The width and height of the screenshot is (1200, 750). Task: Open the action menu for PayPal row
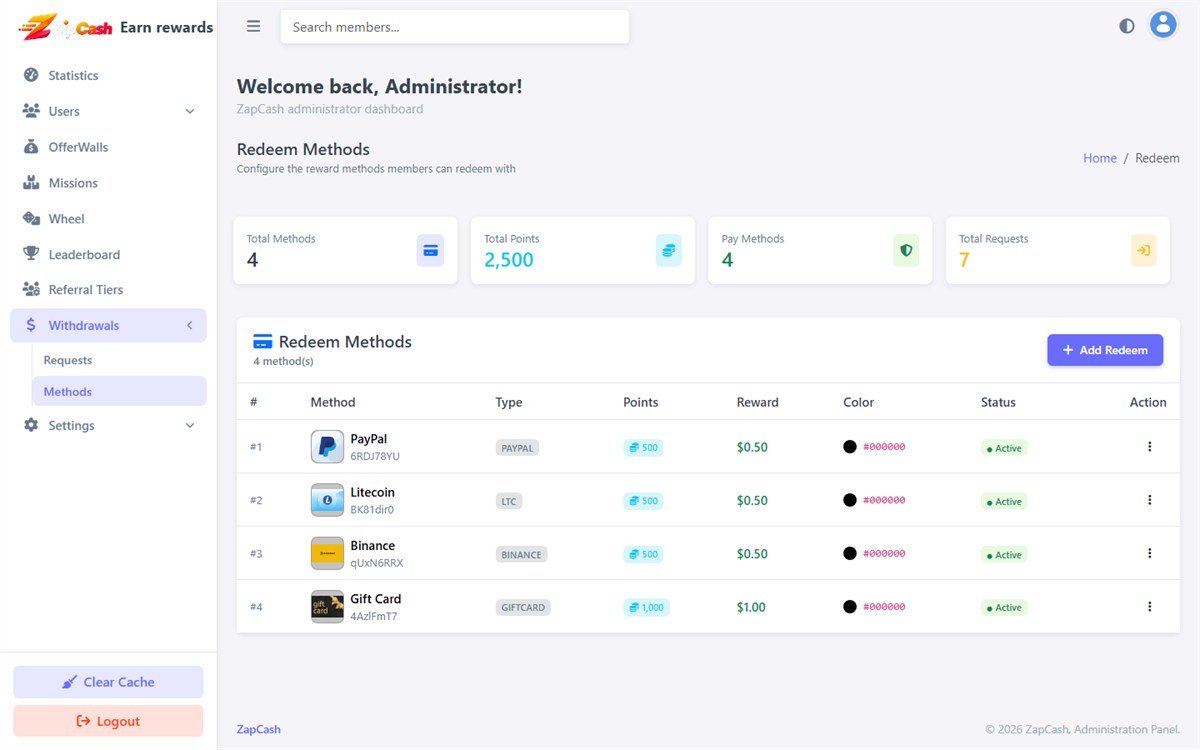(1149, 446)
